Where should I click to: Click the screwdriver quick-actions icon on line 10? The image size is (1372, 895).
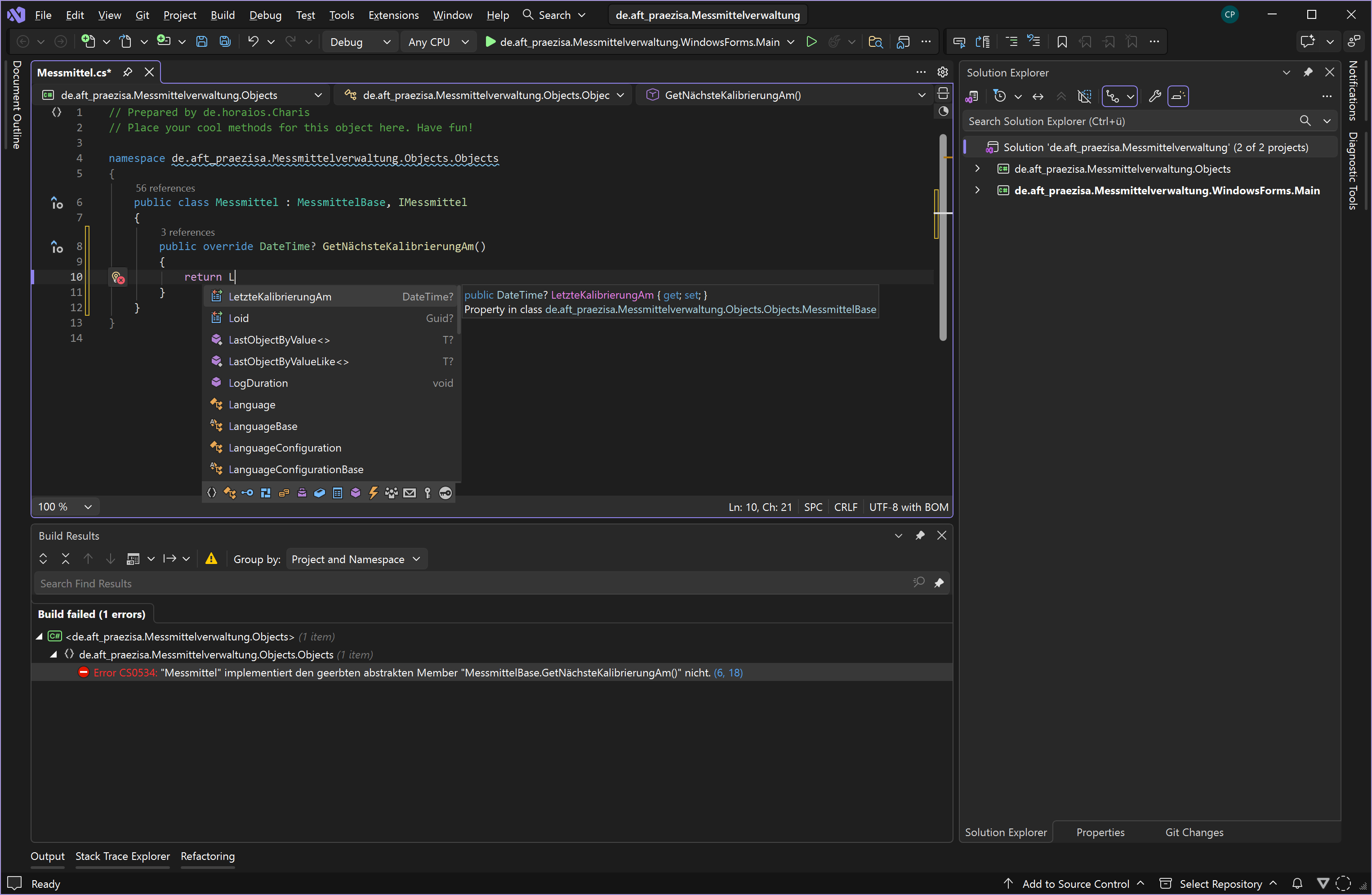(x=118, y=277)
